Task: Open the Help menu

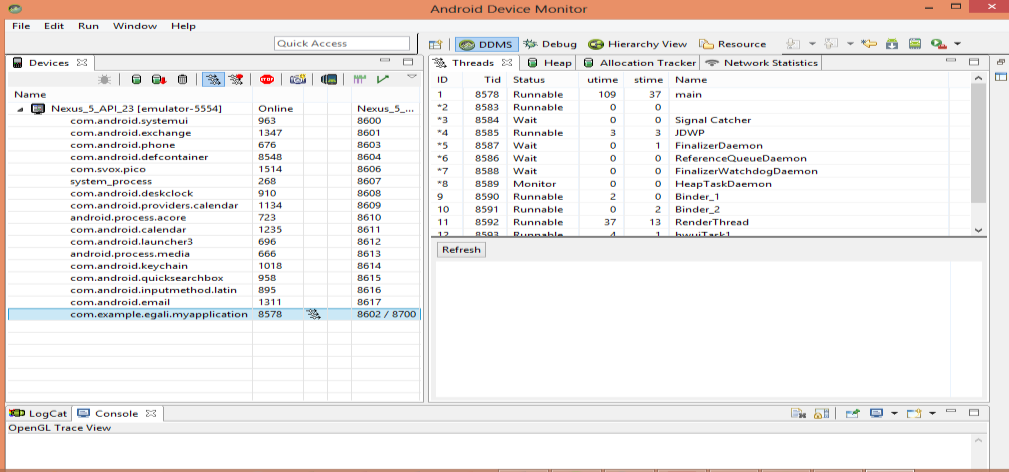Action: click(183, 26)
